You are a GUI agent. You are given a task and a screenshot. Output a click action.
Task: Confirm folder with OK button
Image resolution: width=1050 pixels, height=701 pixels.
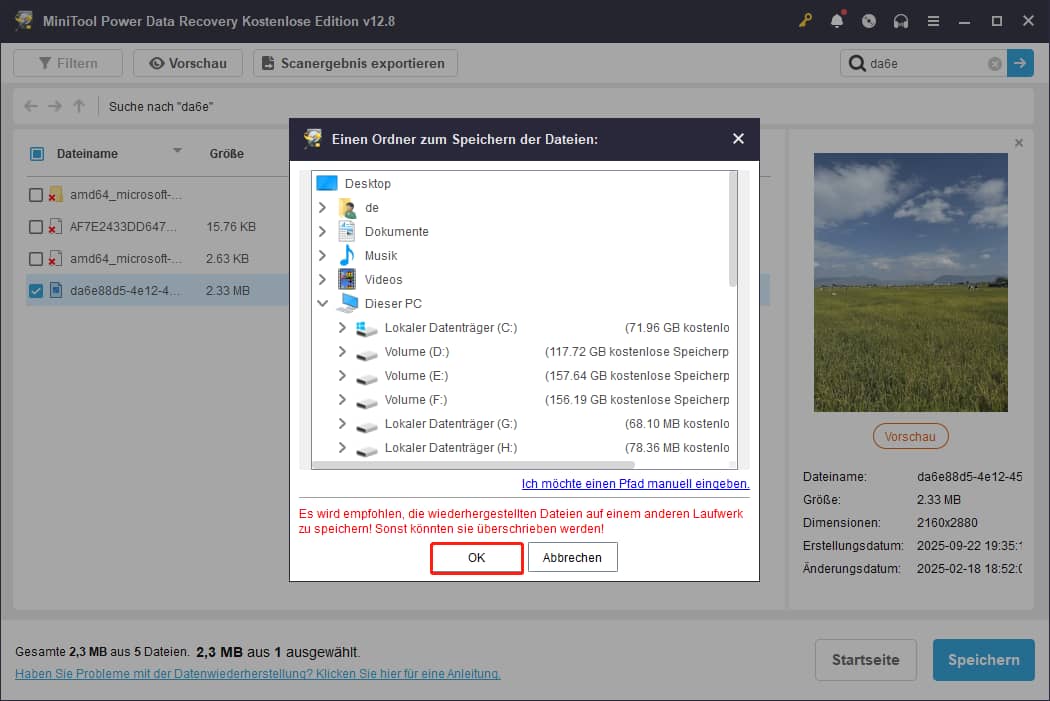click(x=476, y=558)
